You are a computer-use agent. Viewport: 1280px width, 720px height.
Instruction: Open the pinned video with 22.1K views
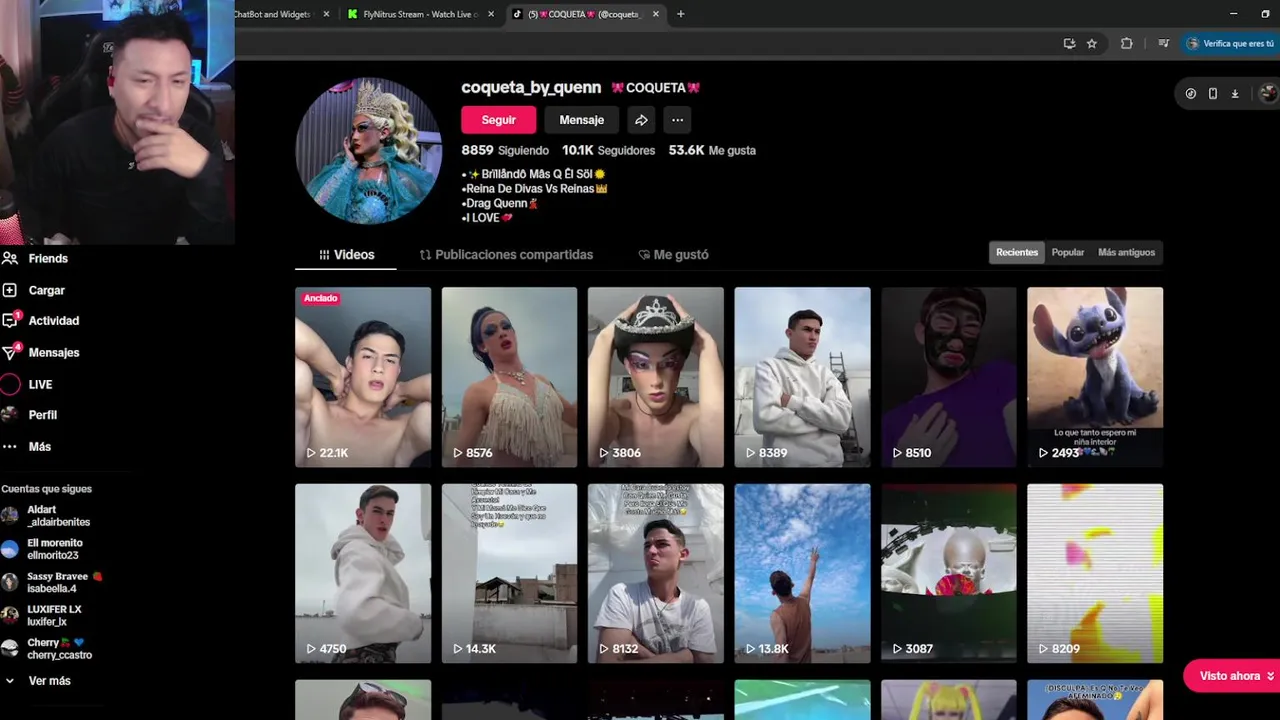pyautogui.click(x=363, y=377)
